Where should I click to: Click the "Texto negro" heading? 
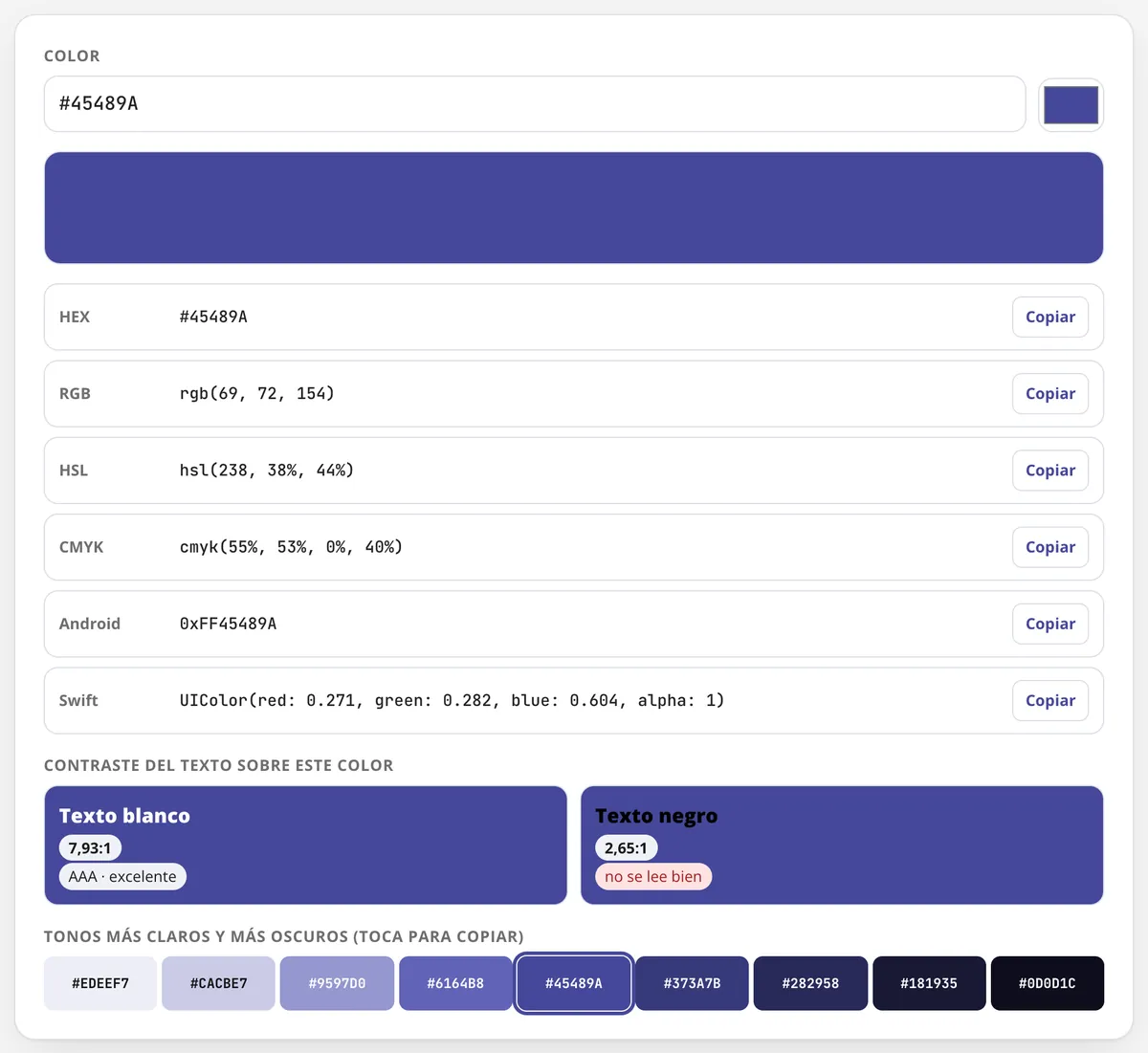[x=656, y=816]
